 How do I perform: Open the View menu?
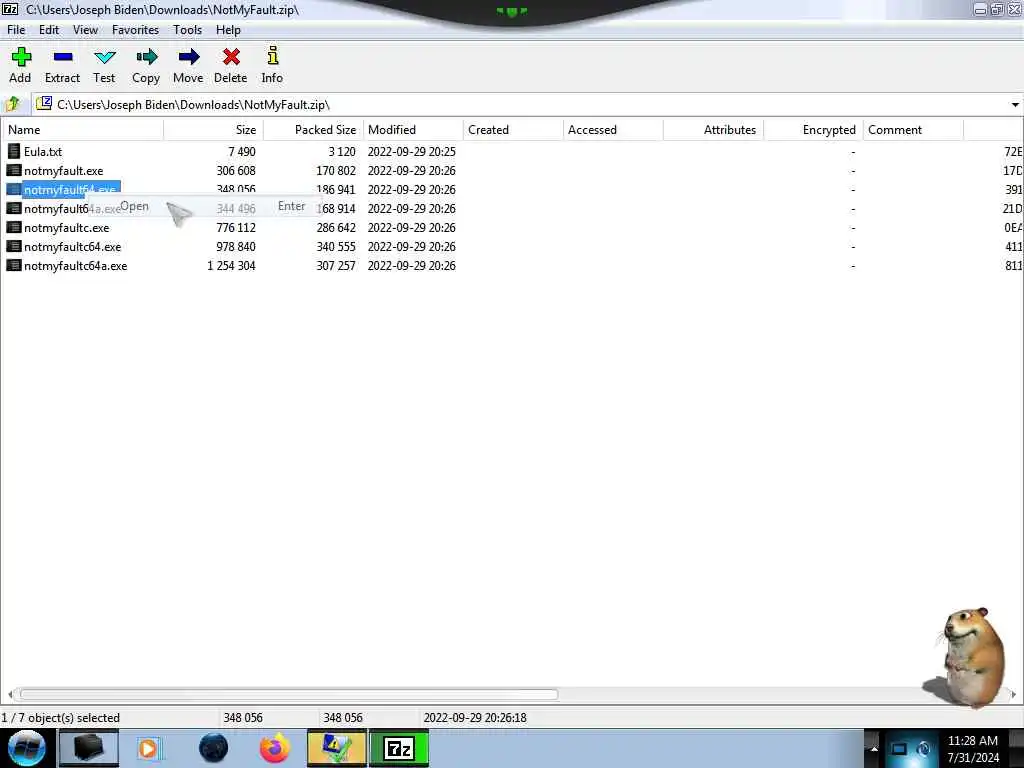pos(86,30)
